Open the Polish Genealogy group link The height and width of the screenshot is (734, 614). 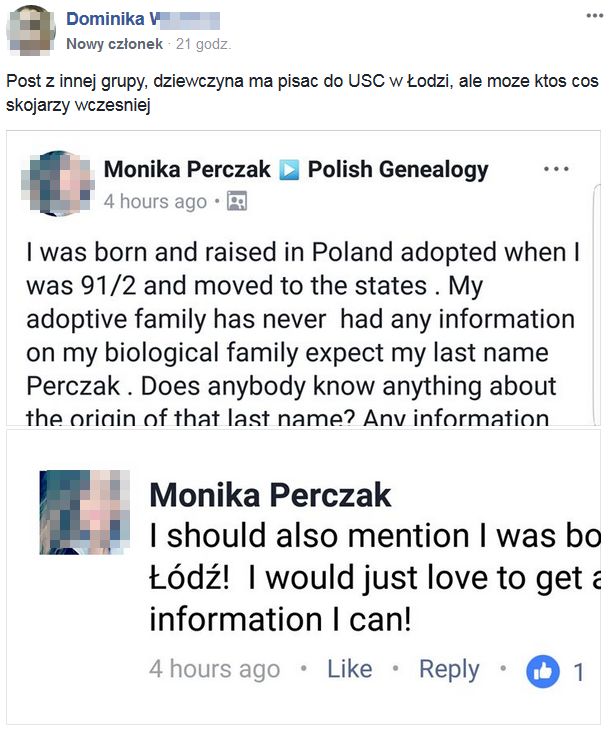click(398, 169)
